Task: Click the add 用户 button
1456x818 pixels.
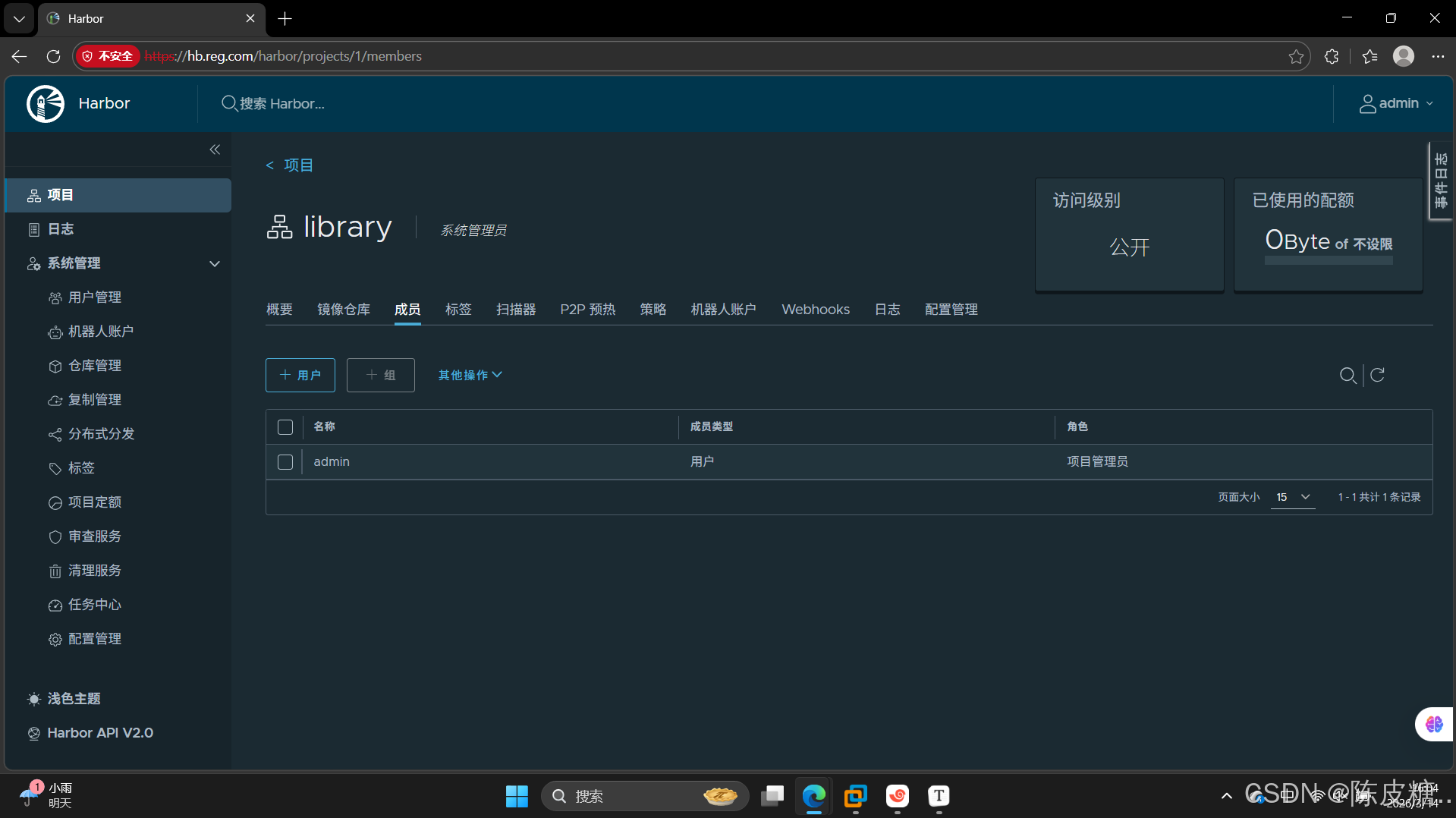Action: click(x=300, y=375)
